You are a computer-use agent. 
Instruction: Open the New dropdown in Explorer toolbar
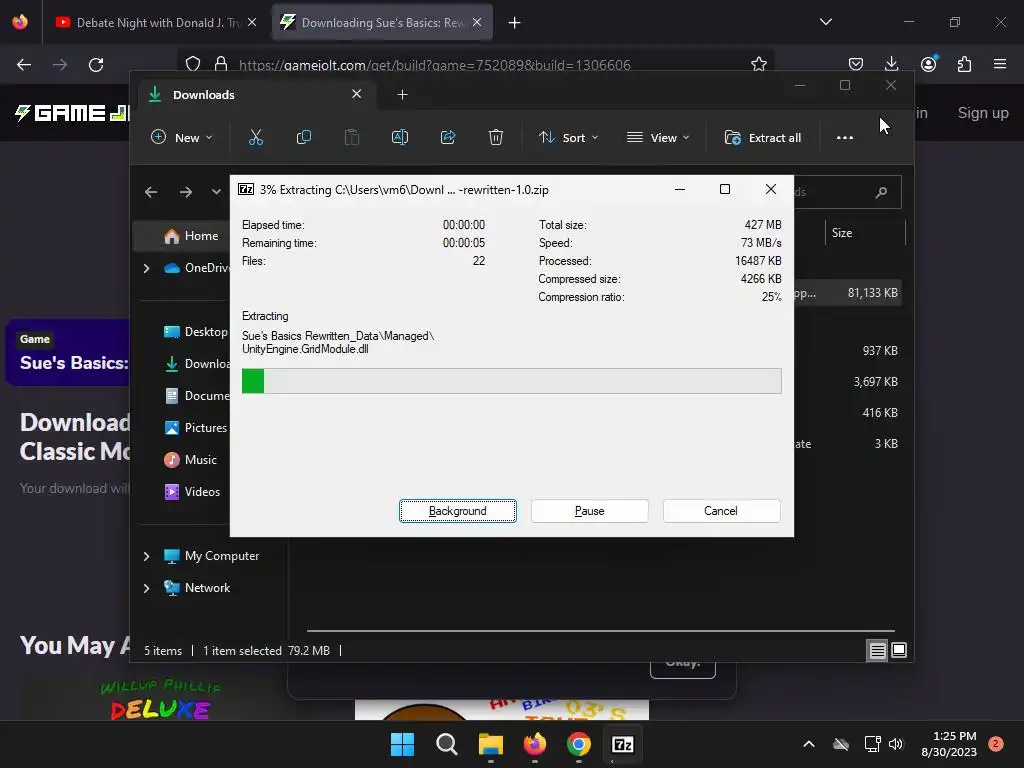[182, 138]
